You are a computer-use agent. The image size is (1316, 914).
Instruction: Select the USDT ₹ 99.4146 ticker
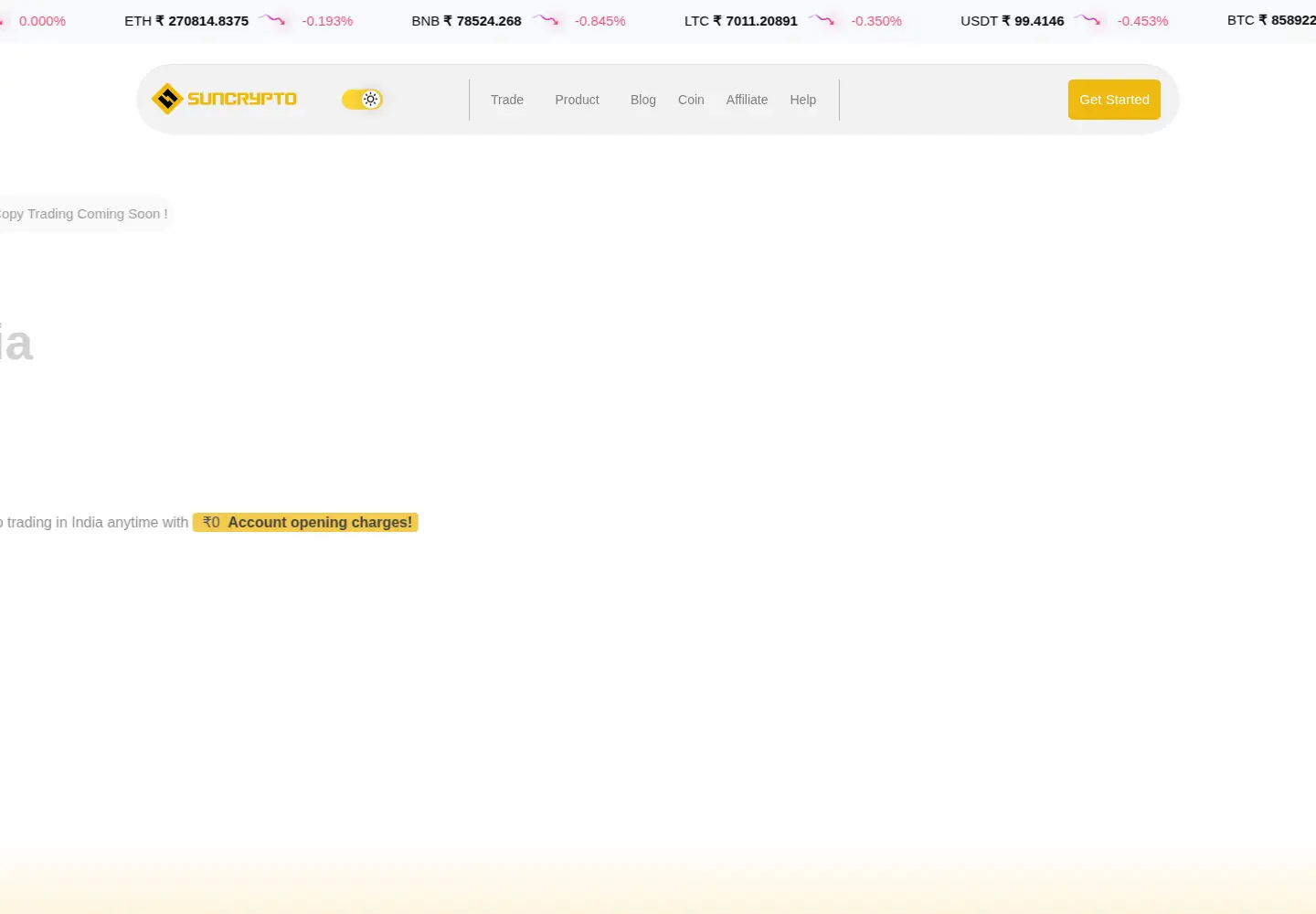(1013, 20)
